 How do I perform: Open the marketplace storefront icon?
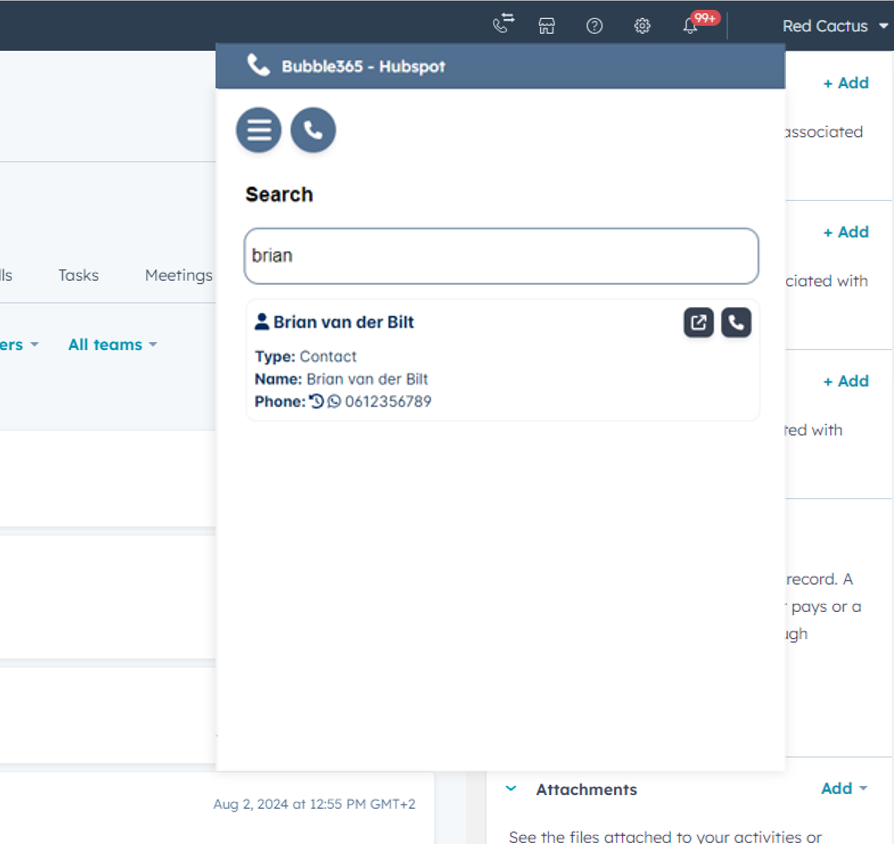pyautogui.click(x=546, y=26)
